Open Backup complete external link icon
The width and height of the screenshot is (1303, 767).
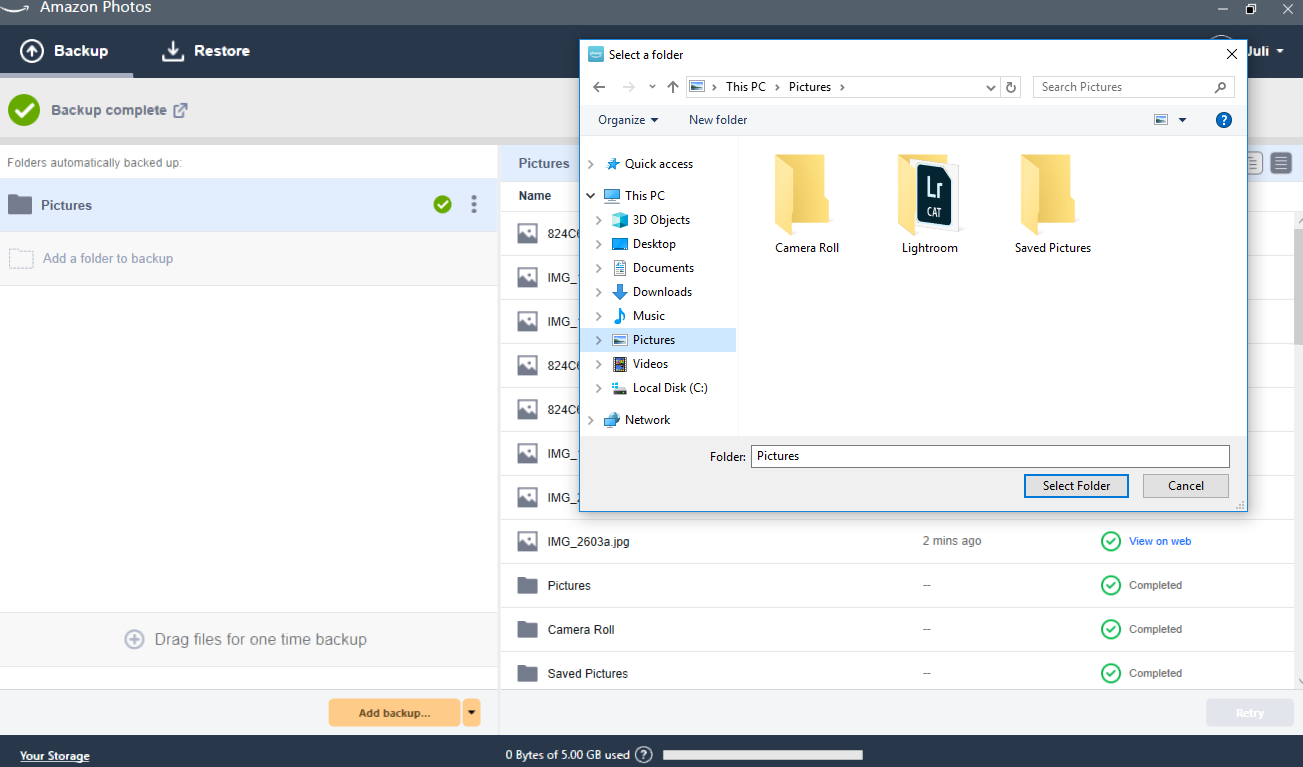180,110
